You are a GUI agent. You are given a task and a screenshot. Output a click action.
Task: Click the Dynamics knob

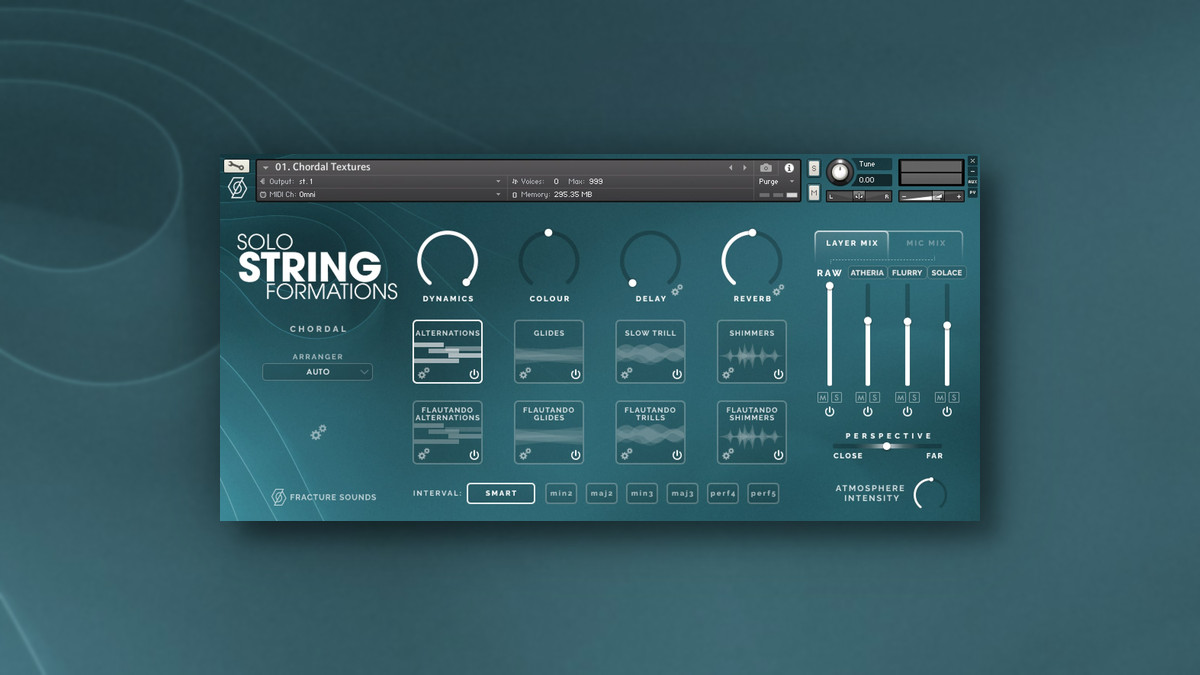(448, 261)
